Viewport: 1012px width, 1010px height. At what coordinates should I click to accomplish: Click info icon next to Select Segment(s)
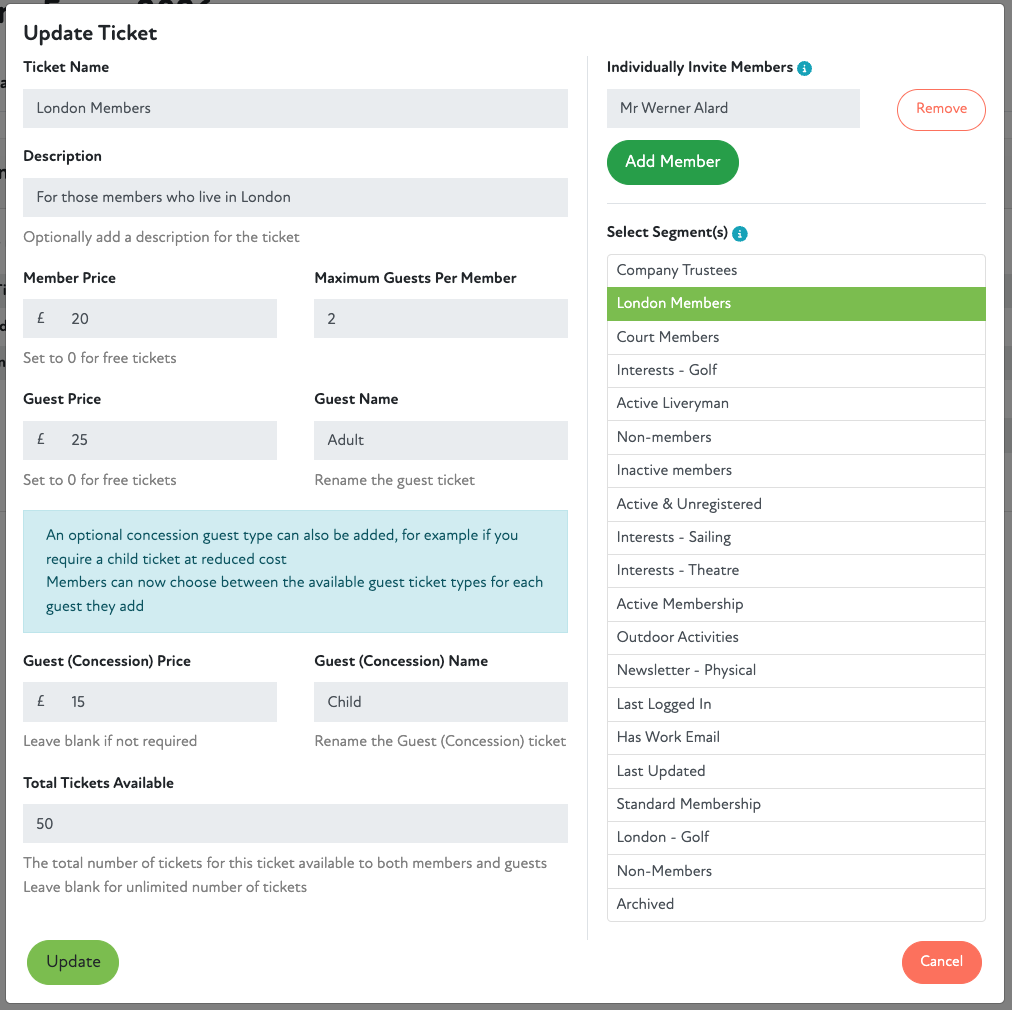740,233
